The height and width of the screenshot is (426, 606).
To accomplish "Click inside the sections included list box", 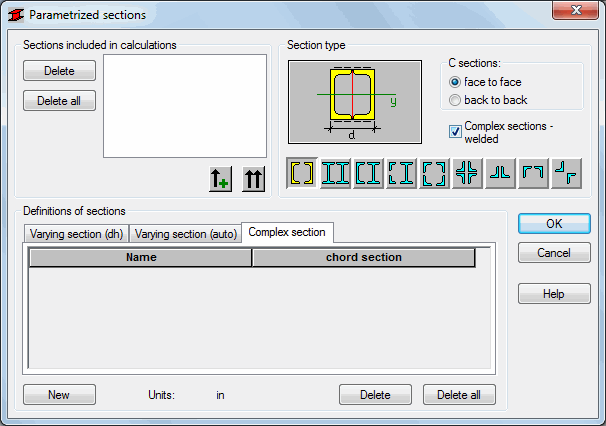I will pyautogui.click(x=185, y=105).
